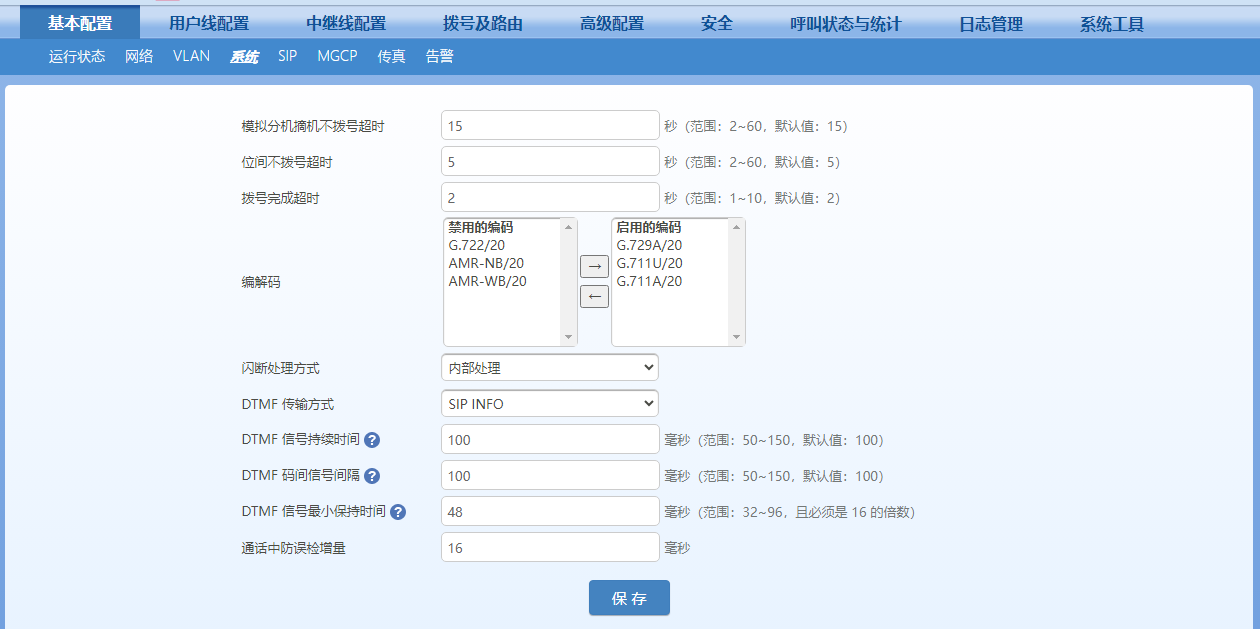This screenshot has height=629, width=1260.
Task: Open the 系统工具 tab
Action: [x=1110, y=21]
